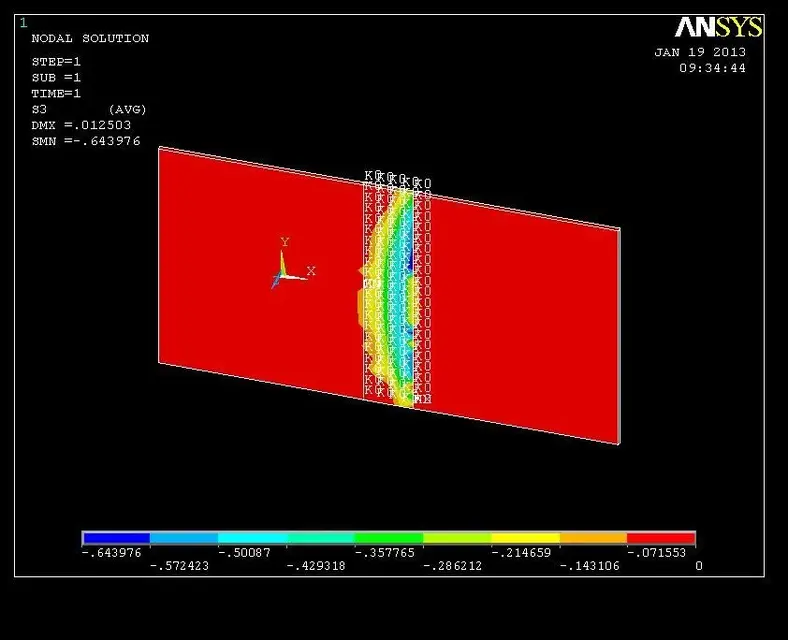Click the 09:34:44 timestamp
Viewport: 788px width, 640px height.
713,68
